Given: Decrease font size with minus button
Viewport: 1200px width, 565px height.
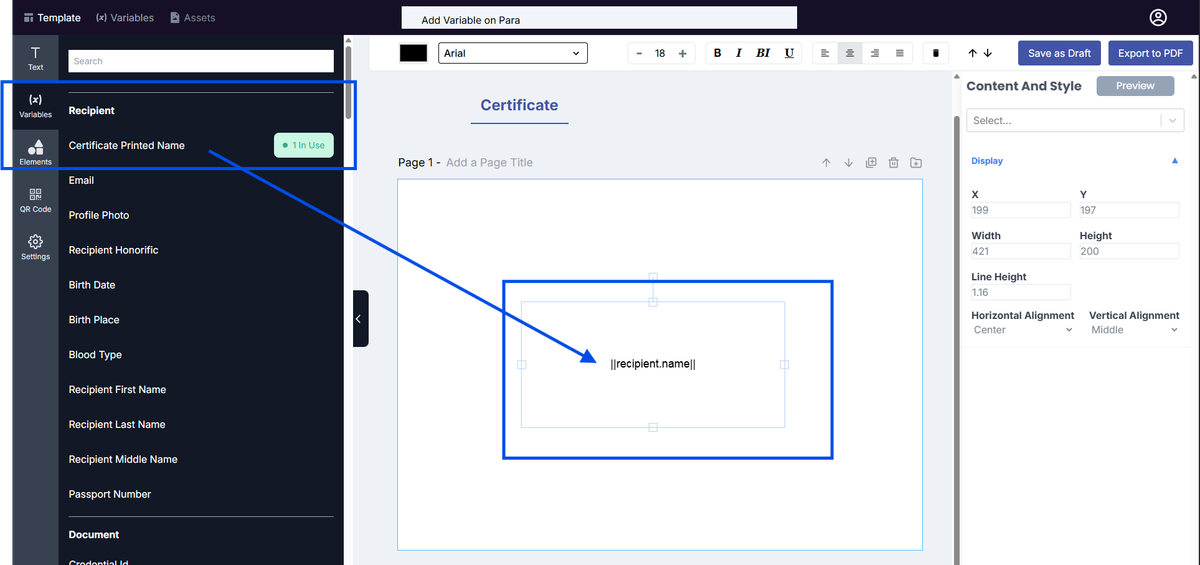Looking at the screenshot, I should coord(639,53).
